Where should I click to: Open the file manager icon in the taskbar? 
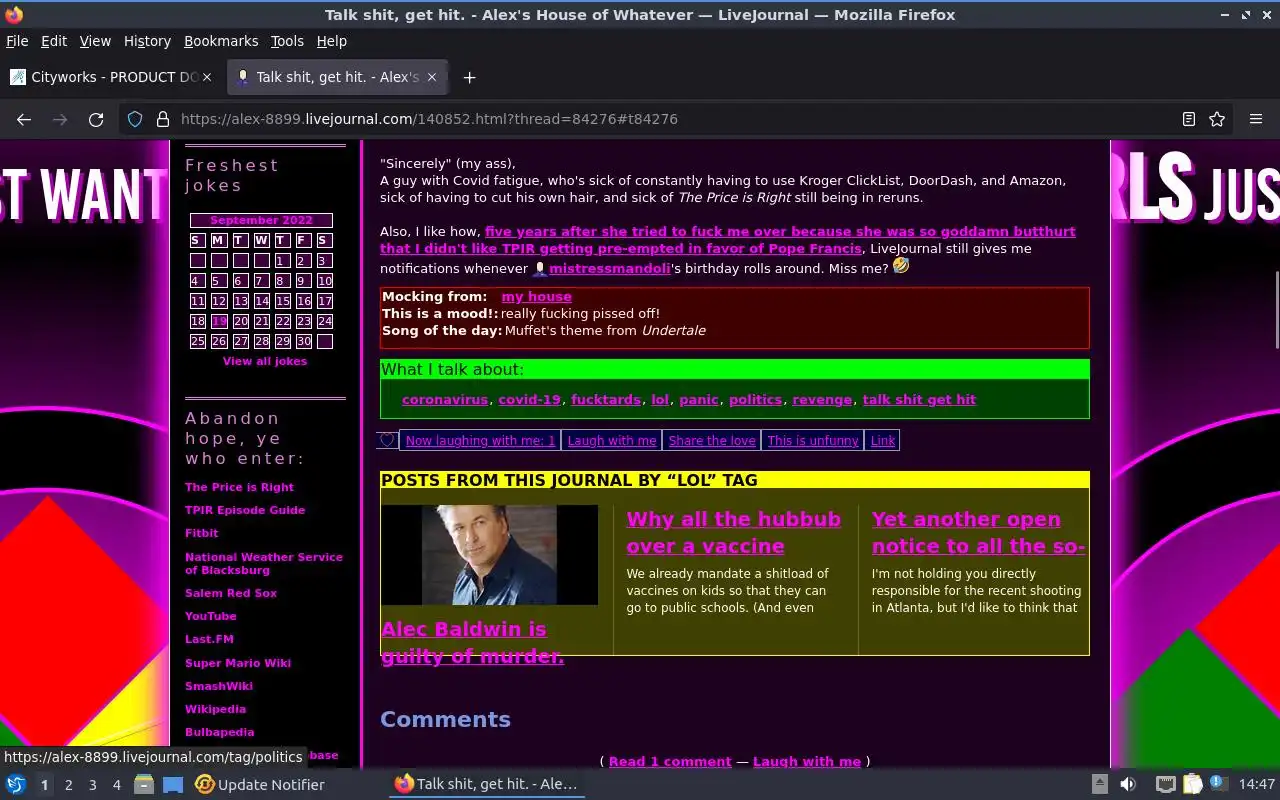tap(144, 784)
